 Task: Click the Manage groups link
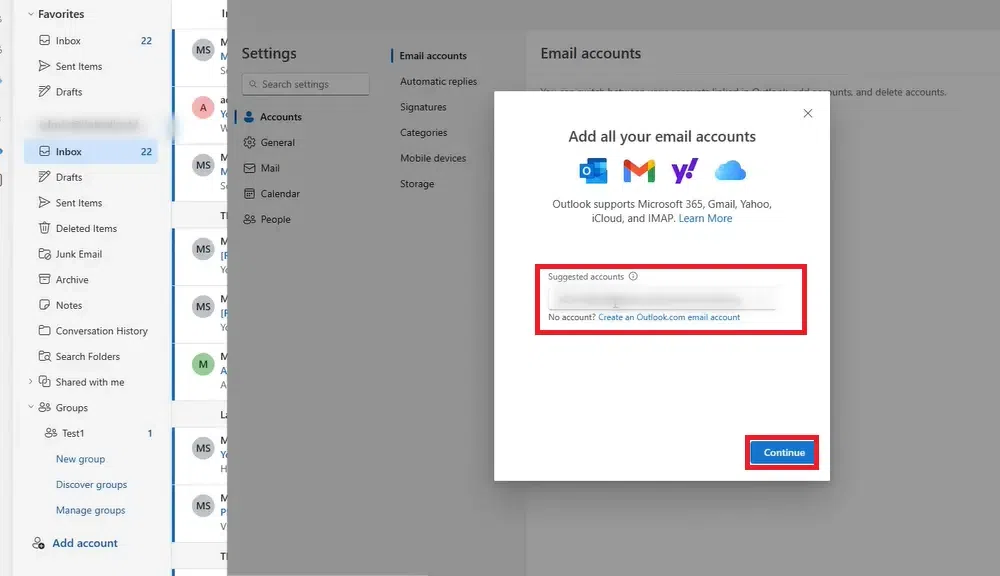pyautogui.click(x=91, y=510)
